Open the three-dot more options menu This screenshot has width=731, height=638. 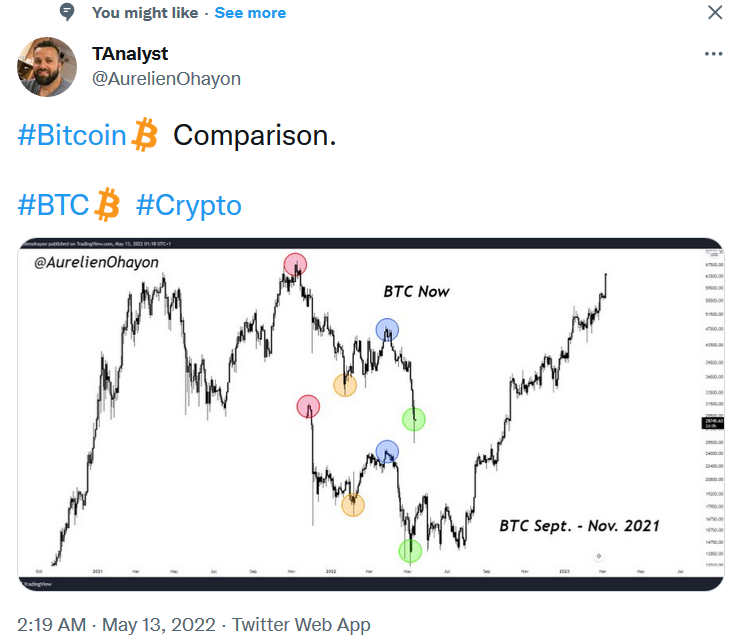coord(712,54)
